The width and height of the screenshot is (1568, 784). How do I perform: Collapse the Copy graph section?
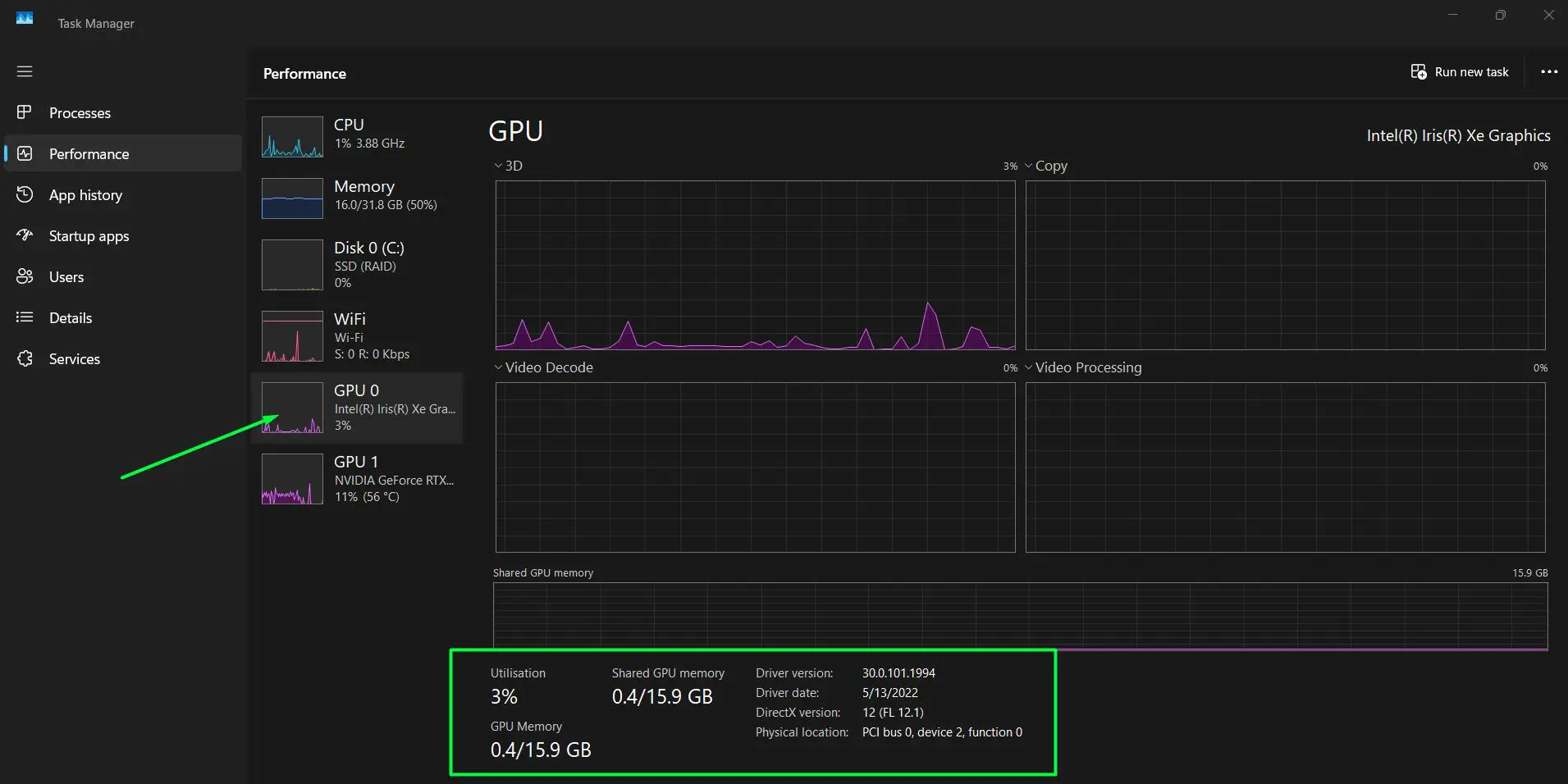1029,165
